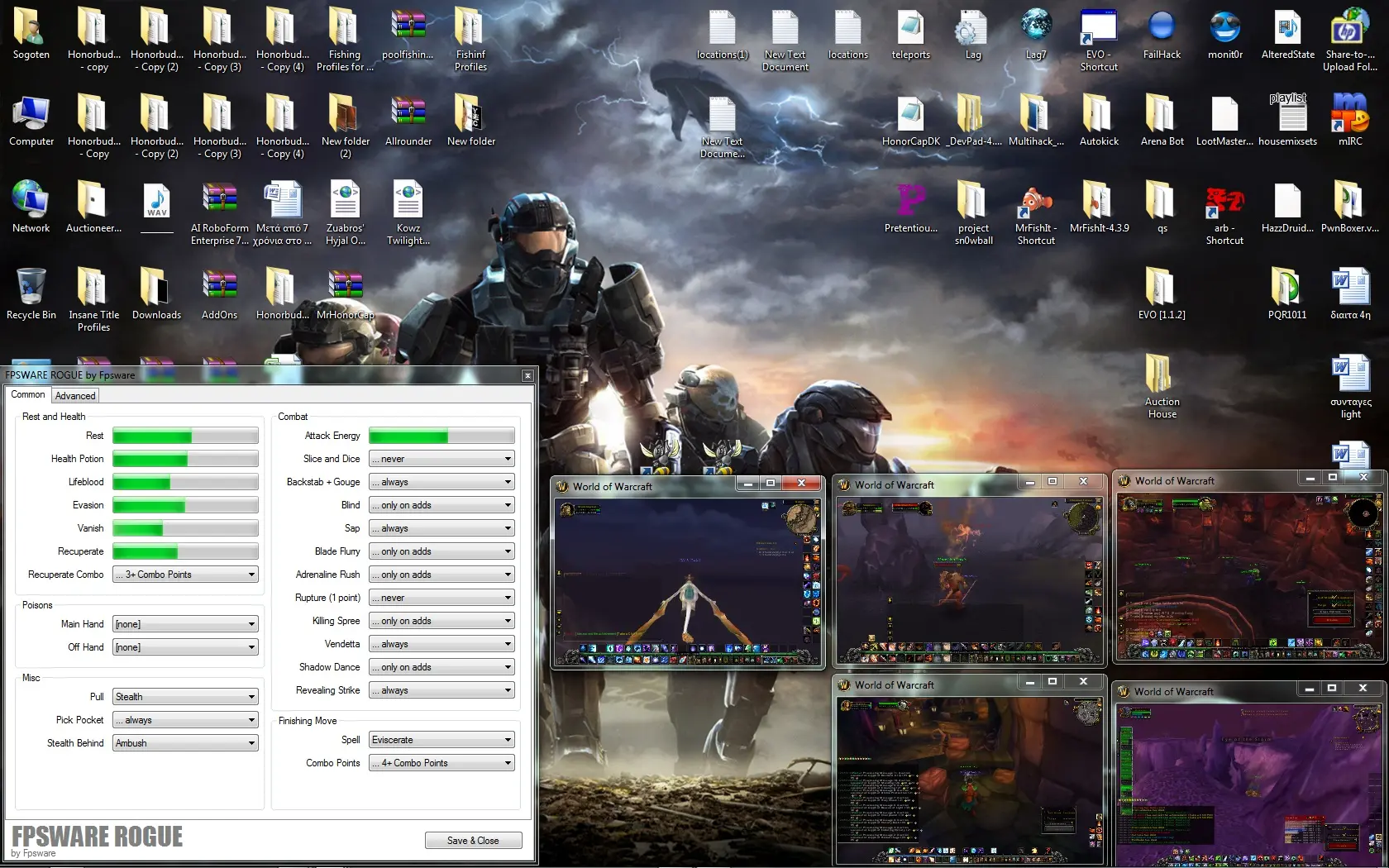Image resolution: width=1389 pixels, height=868 pixels.
Task: Launch the mIRC icon
Action: 1350,121
